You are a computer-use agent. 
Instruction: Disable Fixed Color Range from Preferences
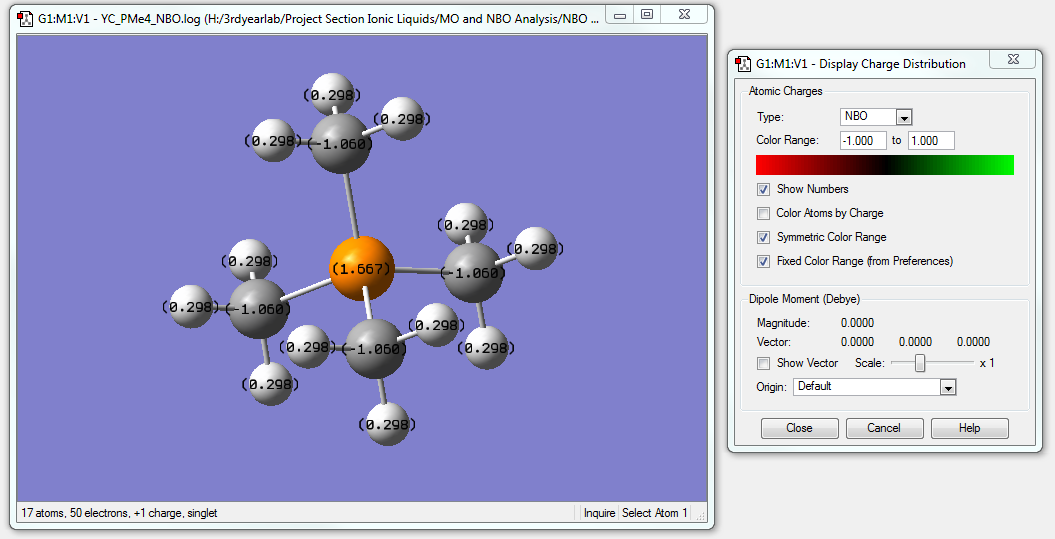tap(764, 261)
